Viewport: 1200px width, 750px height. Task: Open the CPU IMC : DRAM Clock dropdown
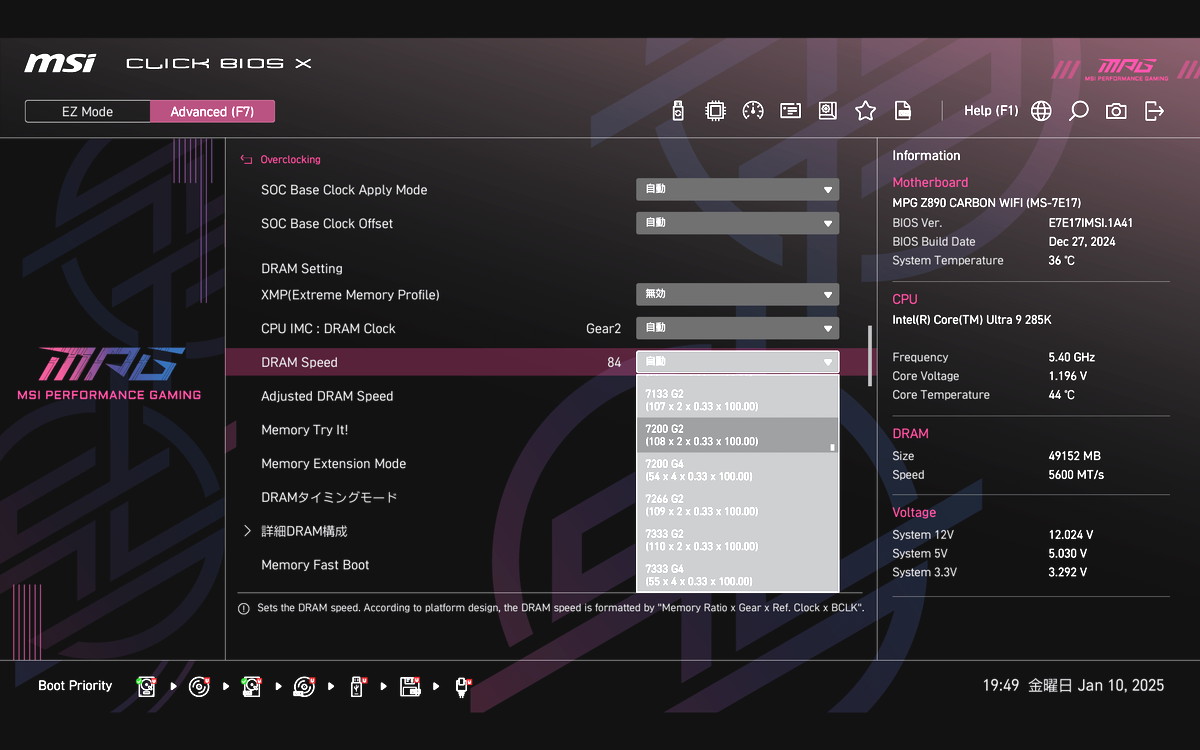click(x=737, y=328)
